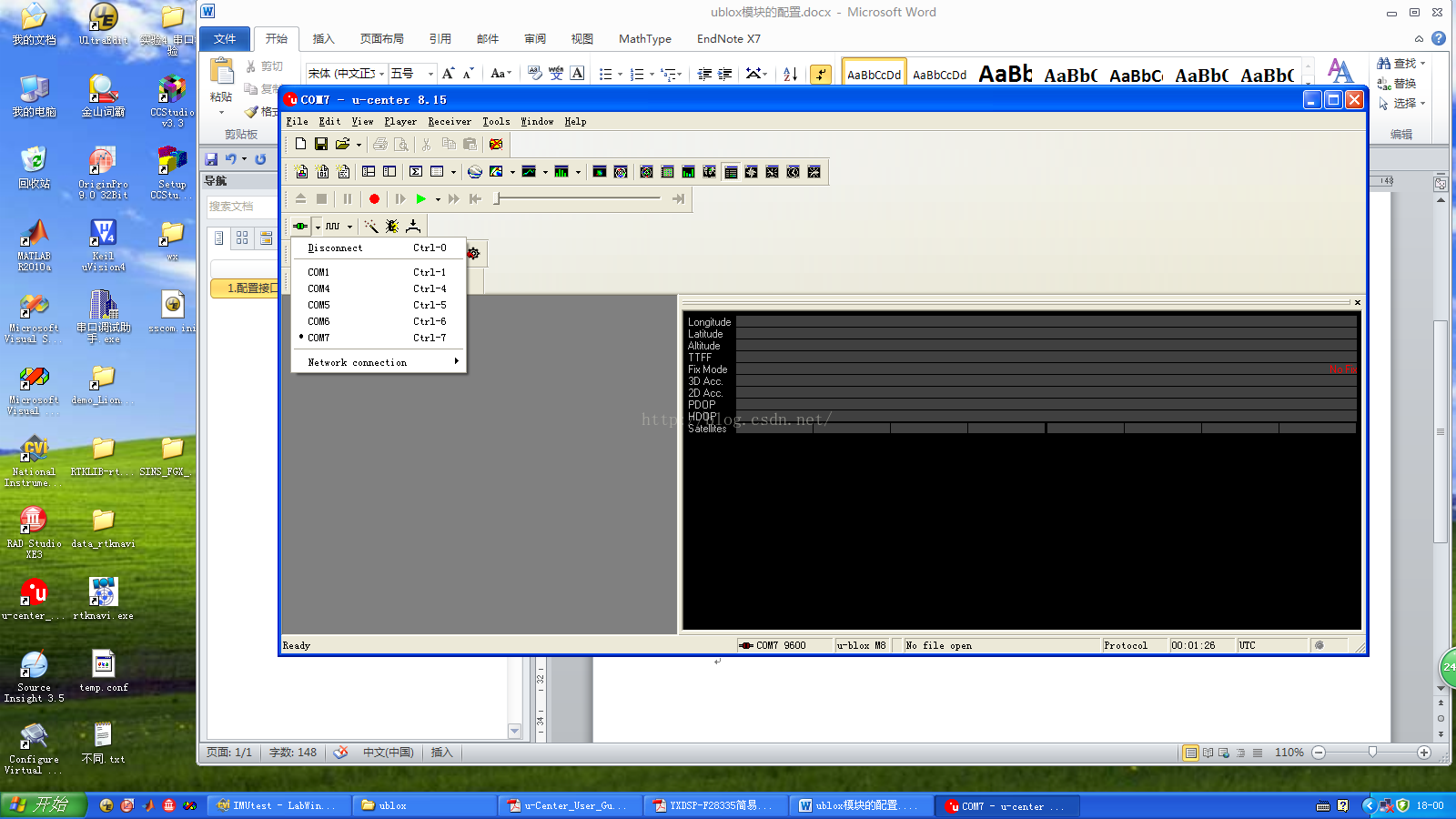Open the Table view
The width and height of the screenshot is (1456, 819).
click(x=437, y=171)
